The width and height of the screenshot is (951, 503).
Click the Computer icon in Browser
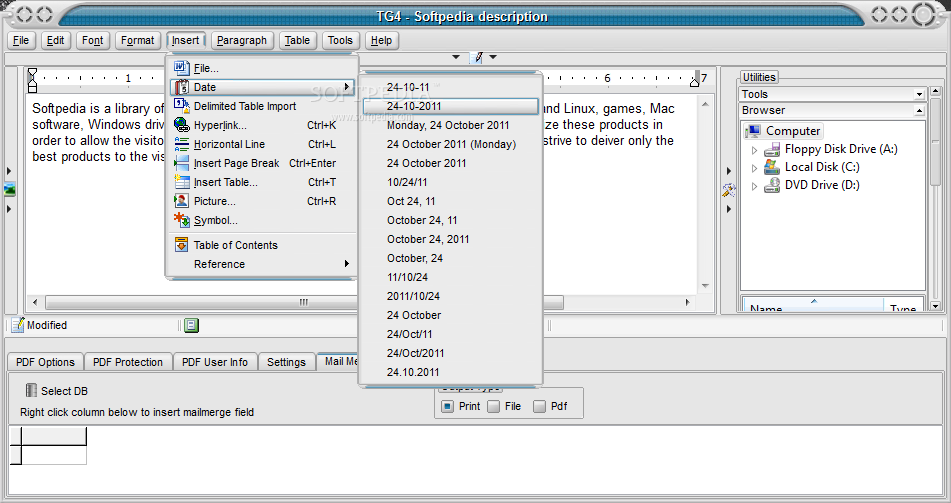(753, 131)
